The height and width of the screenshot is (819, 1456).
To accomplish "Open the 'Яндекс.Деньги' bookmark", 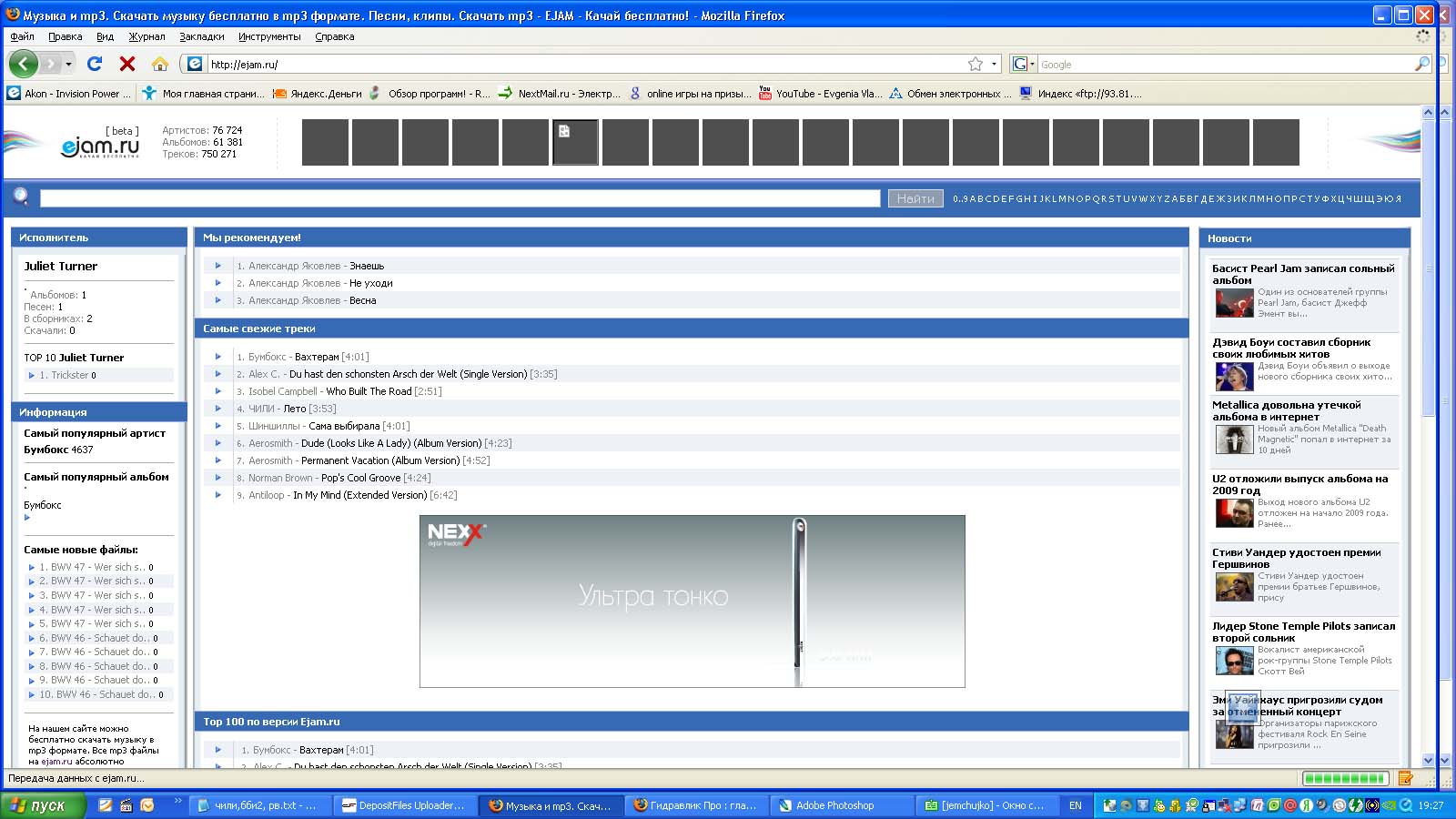I will click(318, 93).
